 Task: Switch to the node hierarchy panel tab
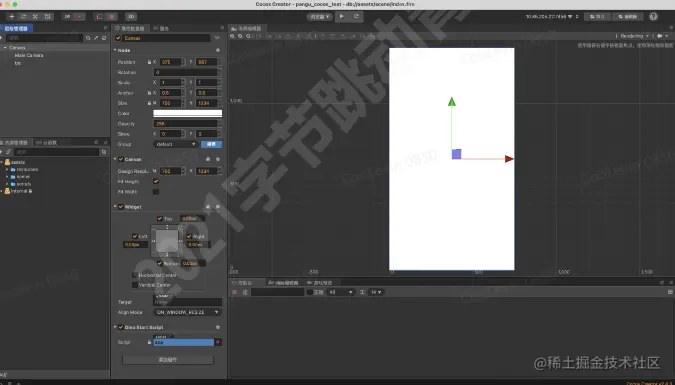16,28
